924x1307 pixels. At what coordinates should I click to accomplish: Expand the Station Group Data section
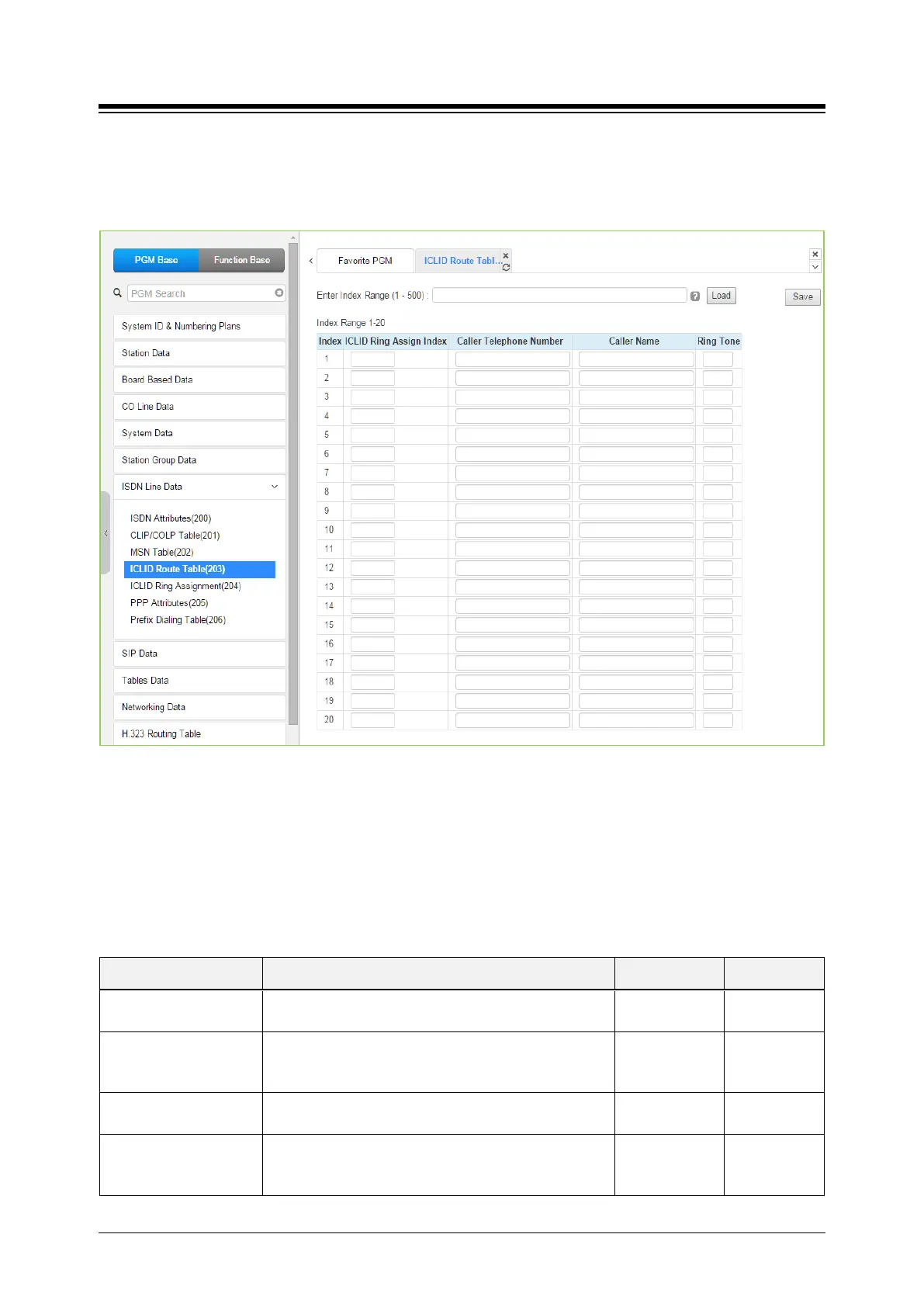tap(199, 460)
